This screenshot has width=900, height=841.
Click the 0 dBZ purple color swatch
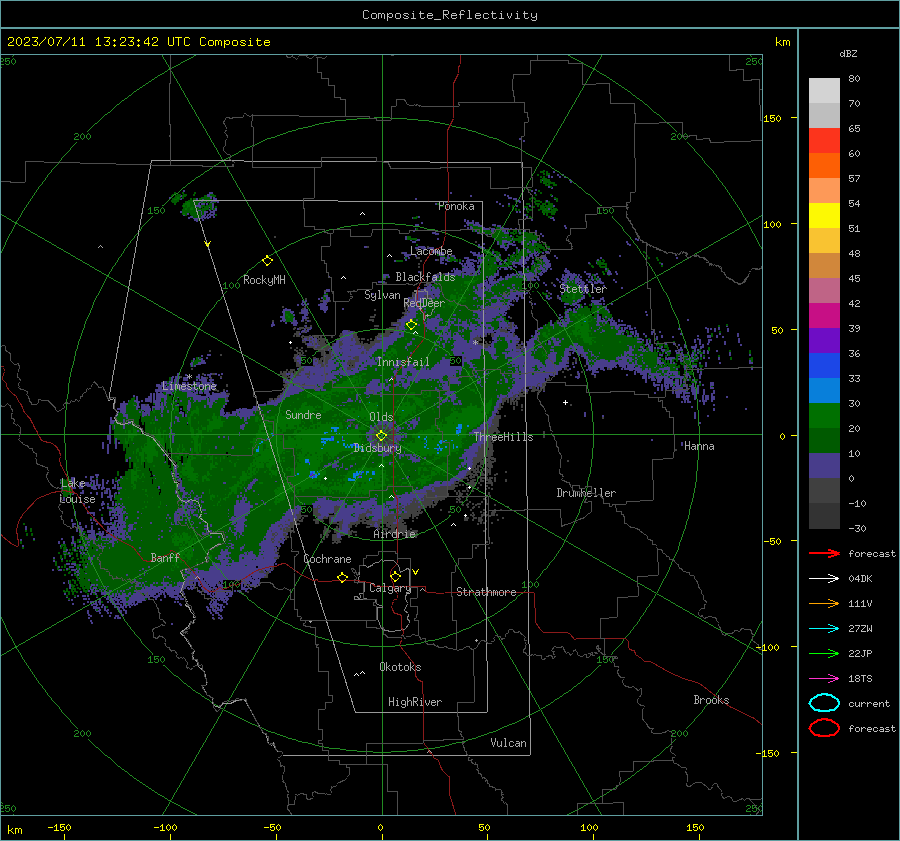click(x=824, y=466)
